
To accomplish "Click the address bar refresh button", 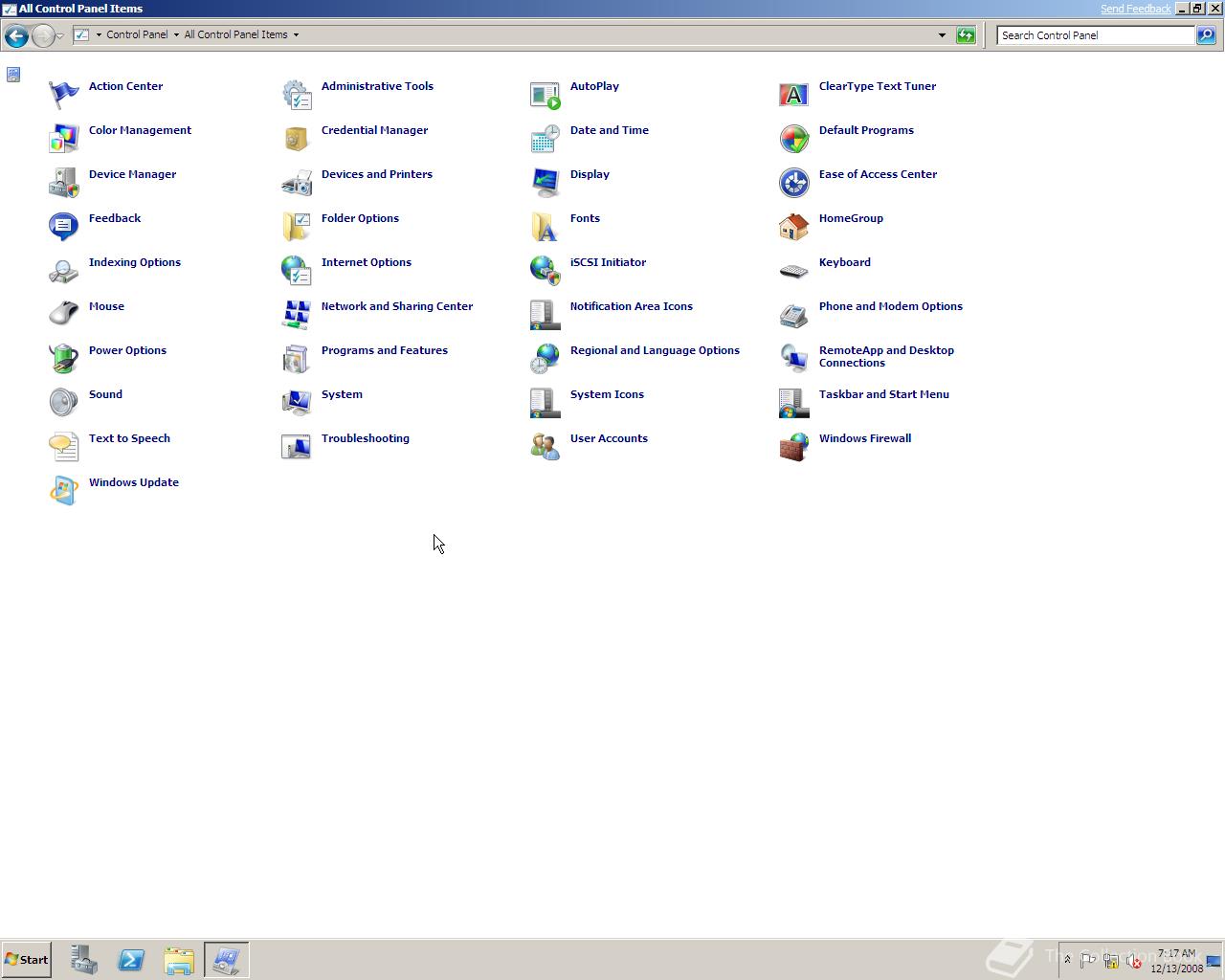I will point(966,35).
